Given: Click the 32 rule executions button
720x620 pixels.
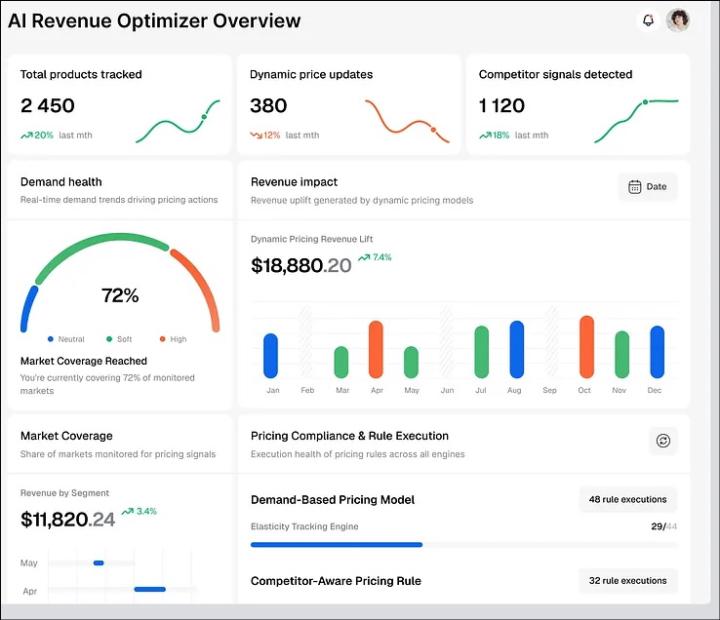Looking at the screenshot, I should point(627,580).
